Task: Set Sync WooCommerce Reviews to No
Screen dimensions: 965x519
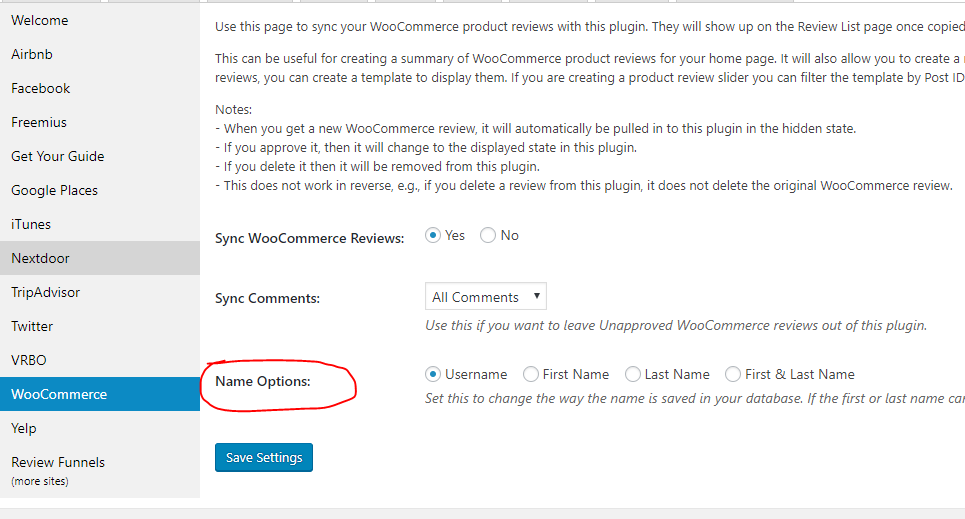Action: 488,235
